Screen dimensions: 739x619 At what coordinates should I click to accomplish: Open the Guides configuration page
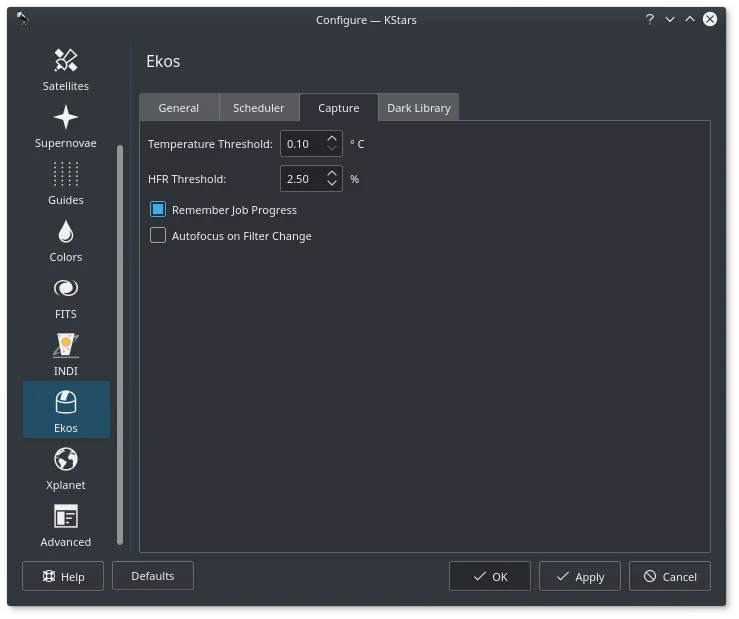[x=66, y=184]
